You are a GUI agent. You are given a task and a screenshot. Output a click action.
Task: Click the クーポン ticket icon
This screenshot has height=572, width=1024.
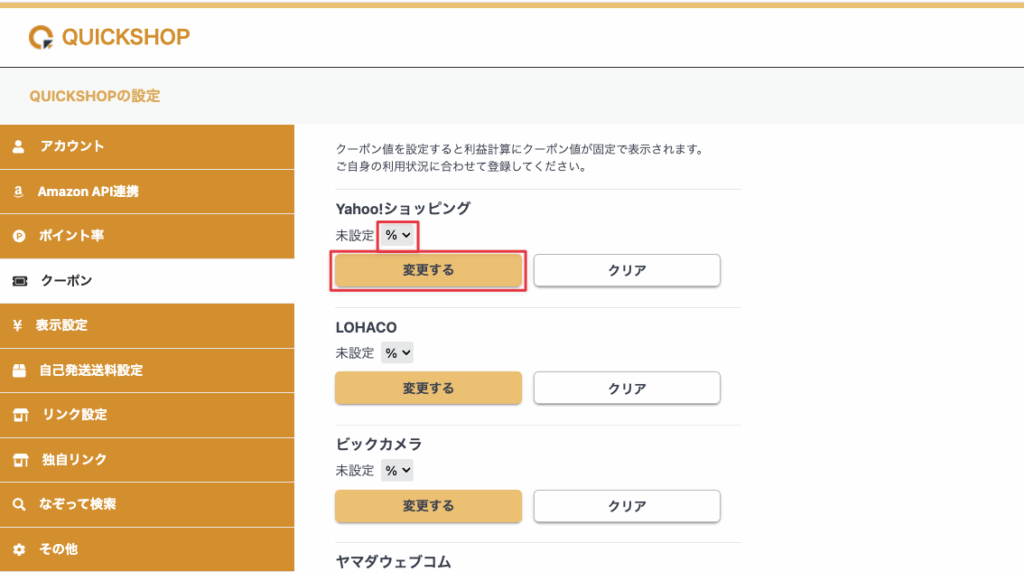(19, 282)
